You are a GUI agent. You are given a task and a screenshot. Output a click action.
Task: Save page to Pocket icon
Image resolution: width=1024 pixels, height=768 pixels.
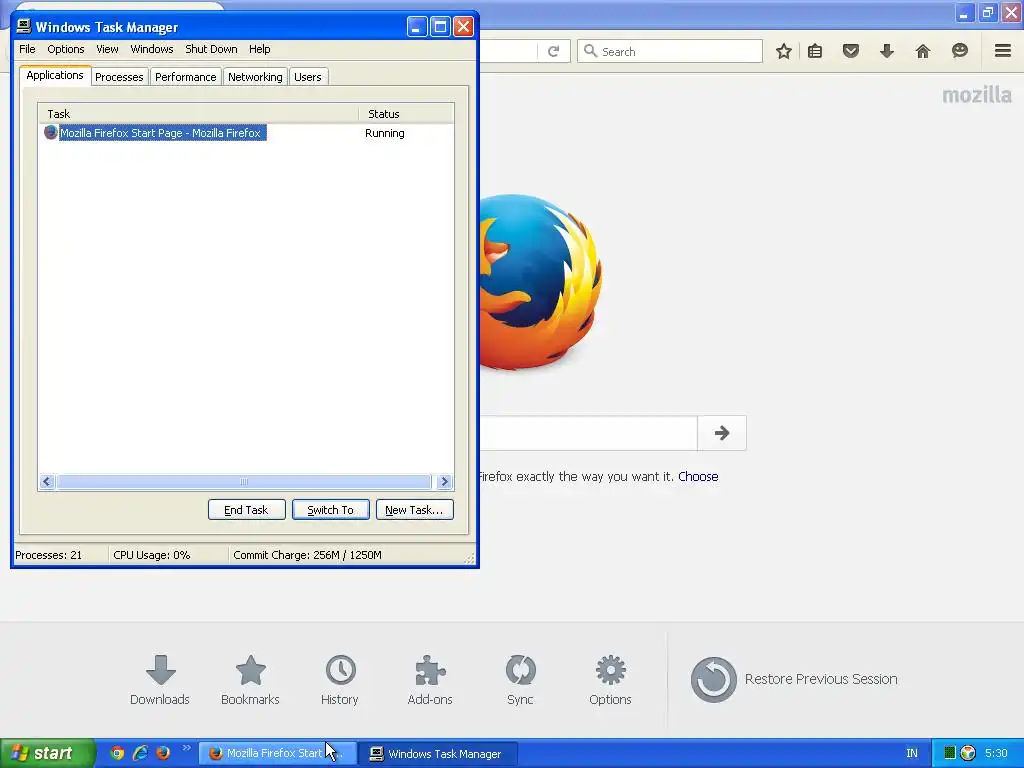tap(850, 51)
